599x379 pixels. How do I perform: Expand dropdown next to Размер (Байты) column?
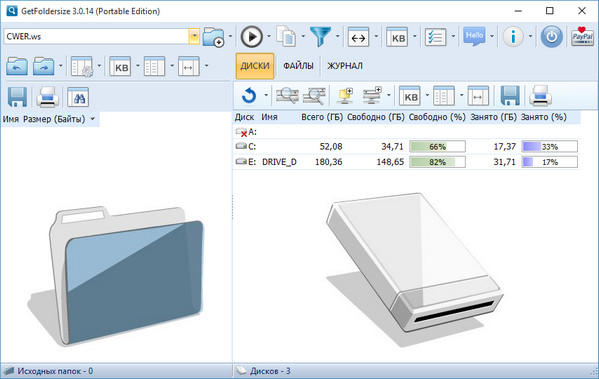(92, 119)
